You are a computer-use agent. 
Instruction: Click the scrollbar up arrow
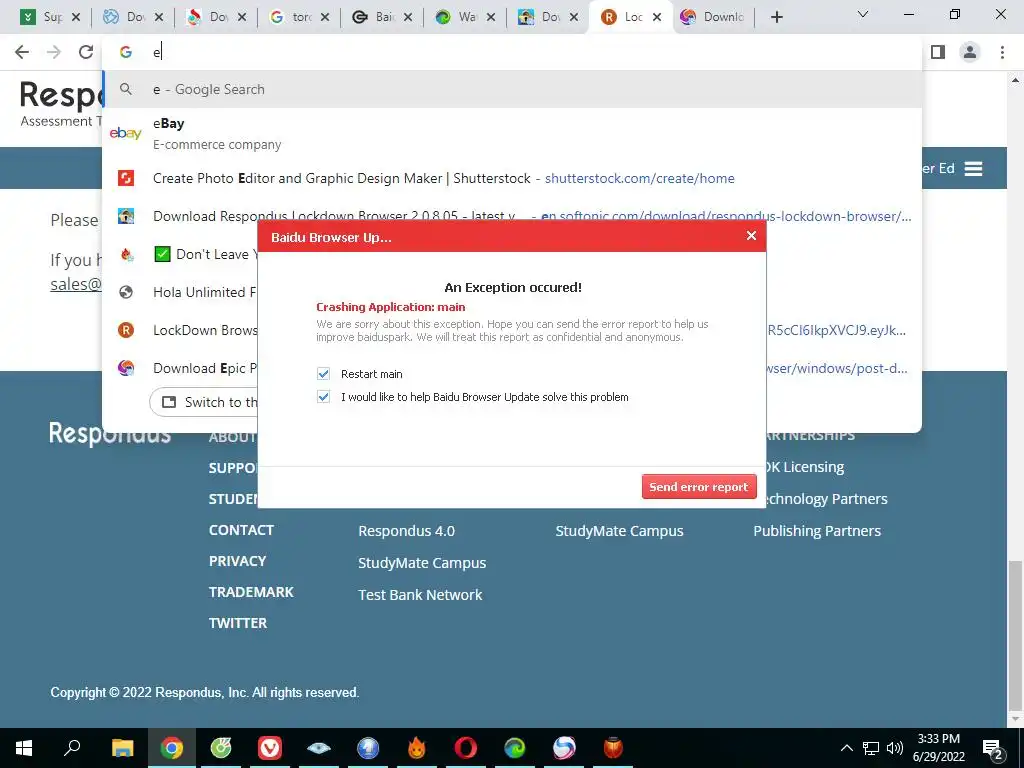pyautogui.click(x=1015, y=80)
